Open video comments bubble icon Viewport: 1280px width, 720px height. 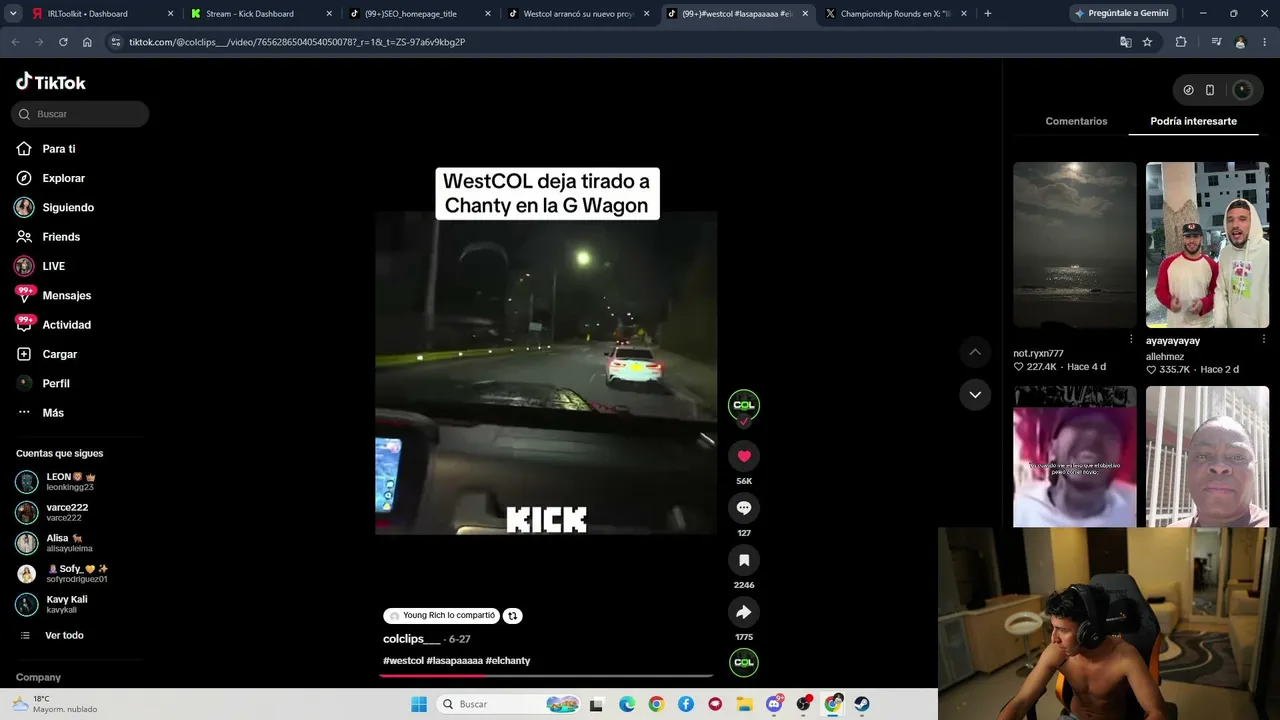pyautogui.click(x=744, y=508)
